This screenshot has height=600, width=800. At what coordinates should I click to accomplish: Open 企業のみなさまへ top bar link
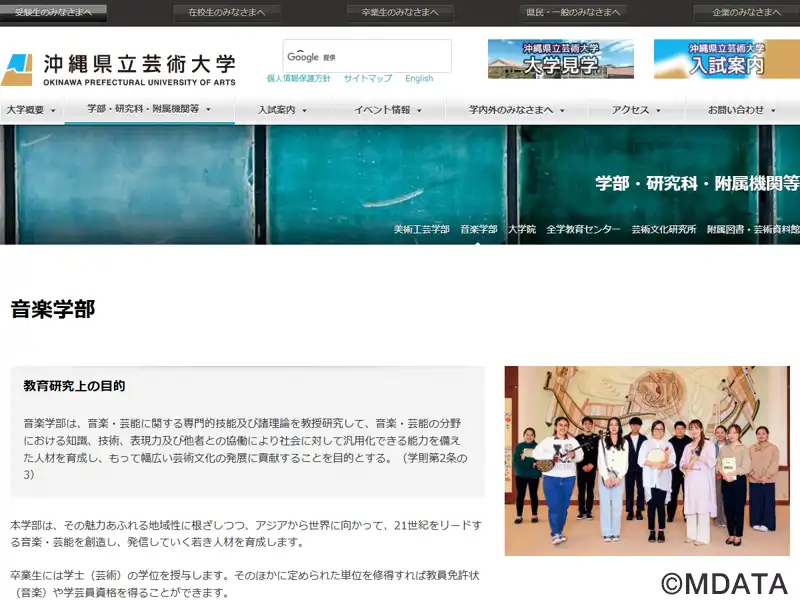point(746,12)
